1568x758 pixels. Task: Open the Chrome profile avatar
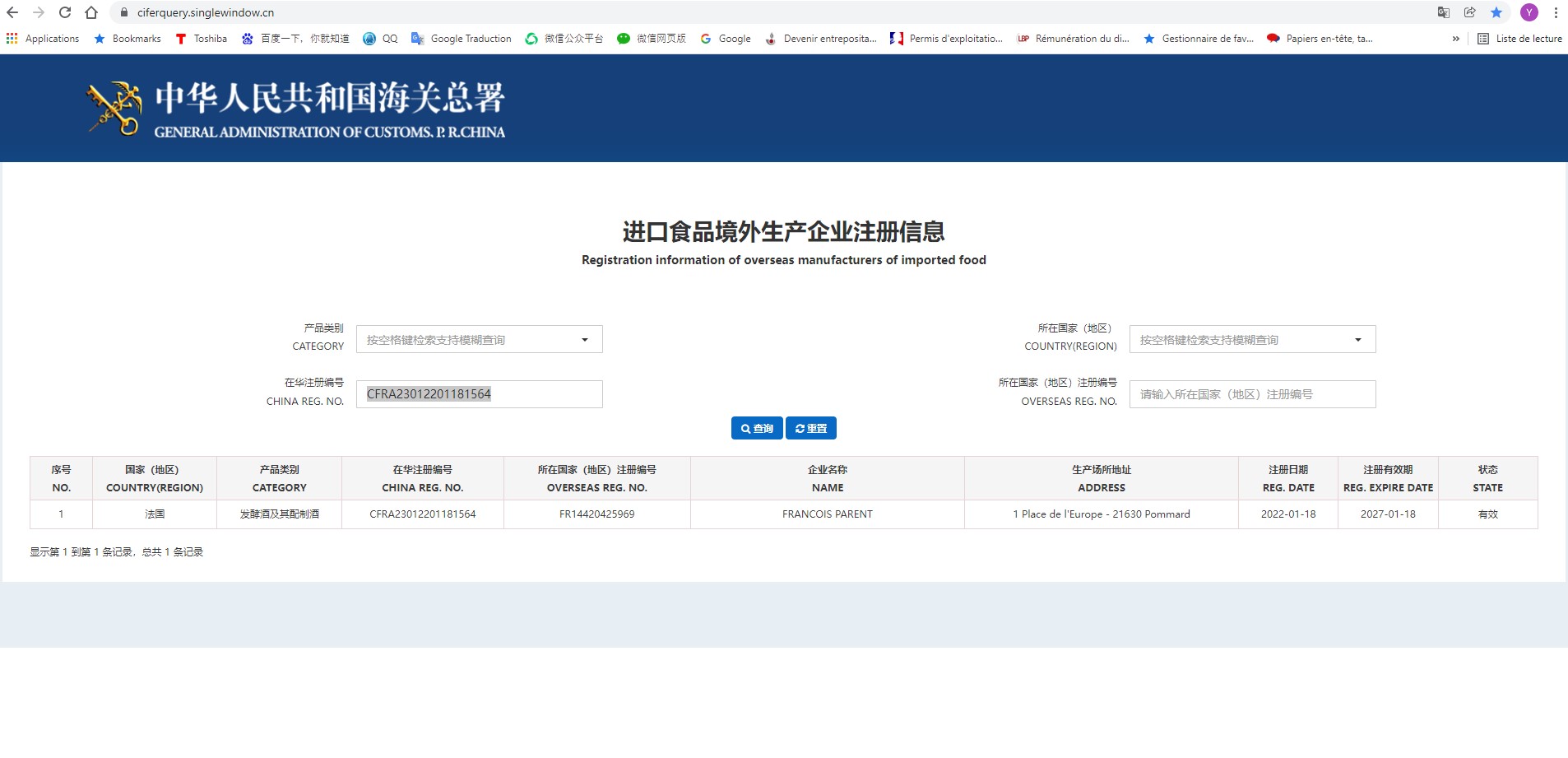coord(1529,12)
